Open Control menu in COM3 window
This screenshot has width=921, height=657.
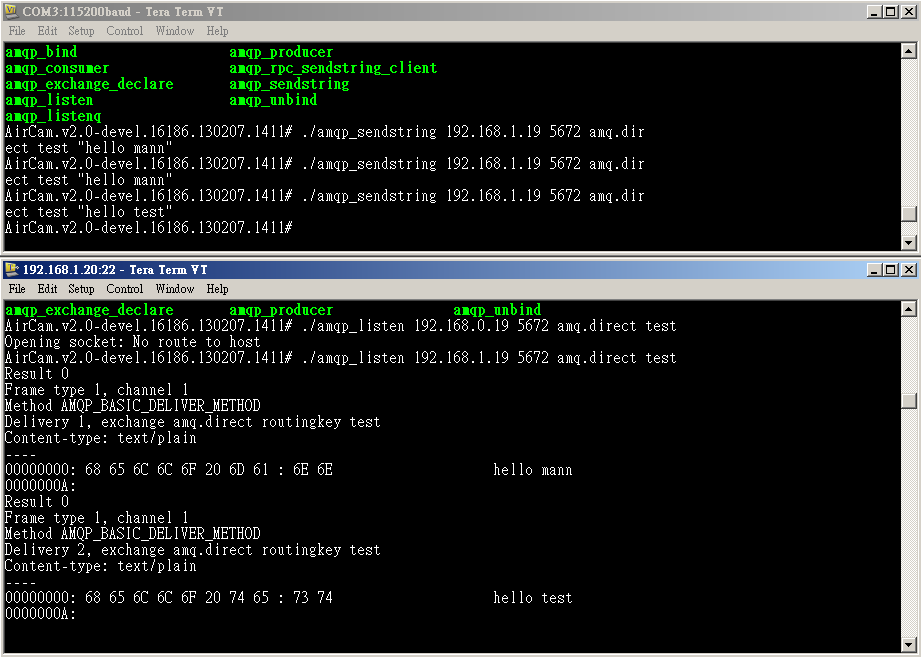(125, 31)
